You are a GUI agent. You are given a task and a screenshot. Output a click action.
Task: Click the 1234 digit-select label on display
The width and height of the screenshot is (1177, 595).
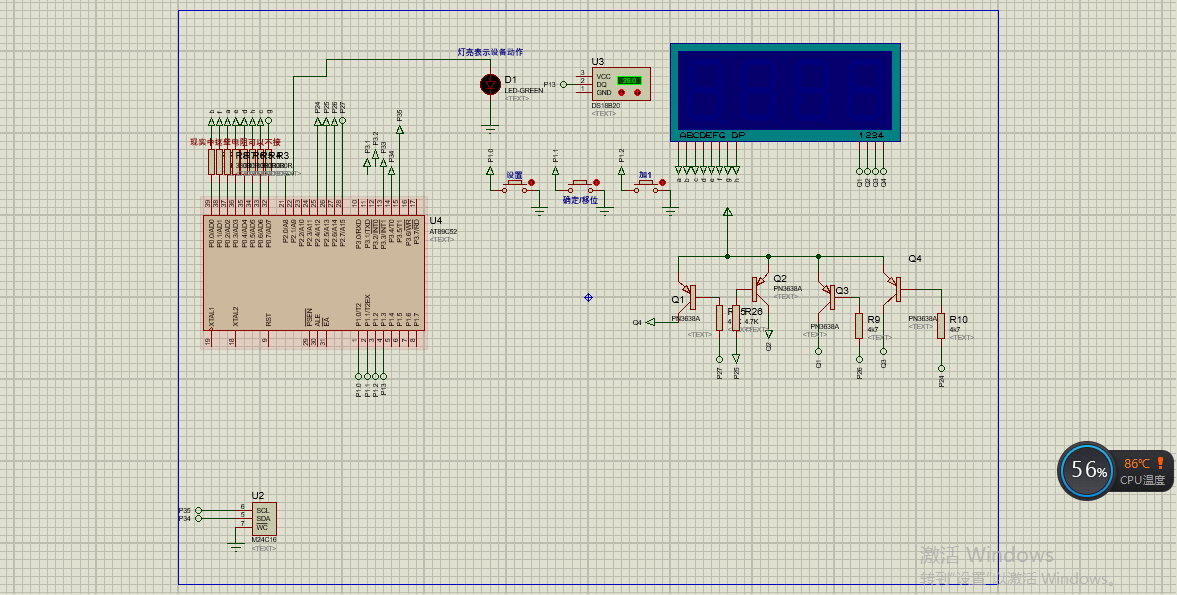(871, 135)
